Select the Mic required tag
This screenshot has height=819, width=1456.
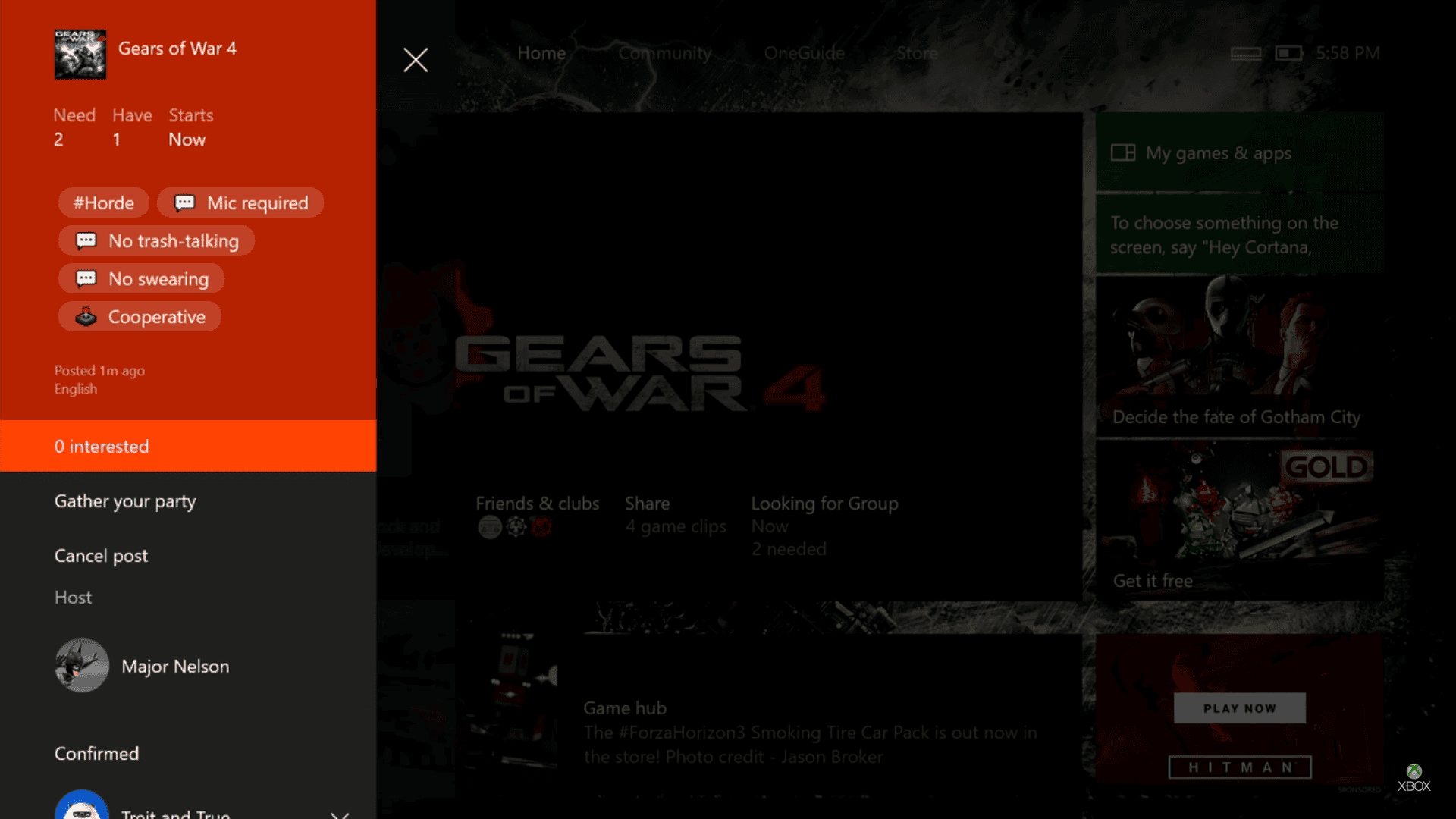tap(240, 202)
